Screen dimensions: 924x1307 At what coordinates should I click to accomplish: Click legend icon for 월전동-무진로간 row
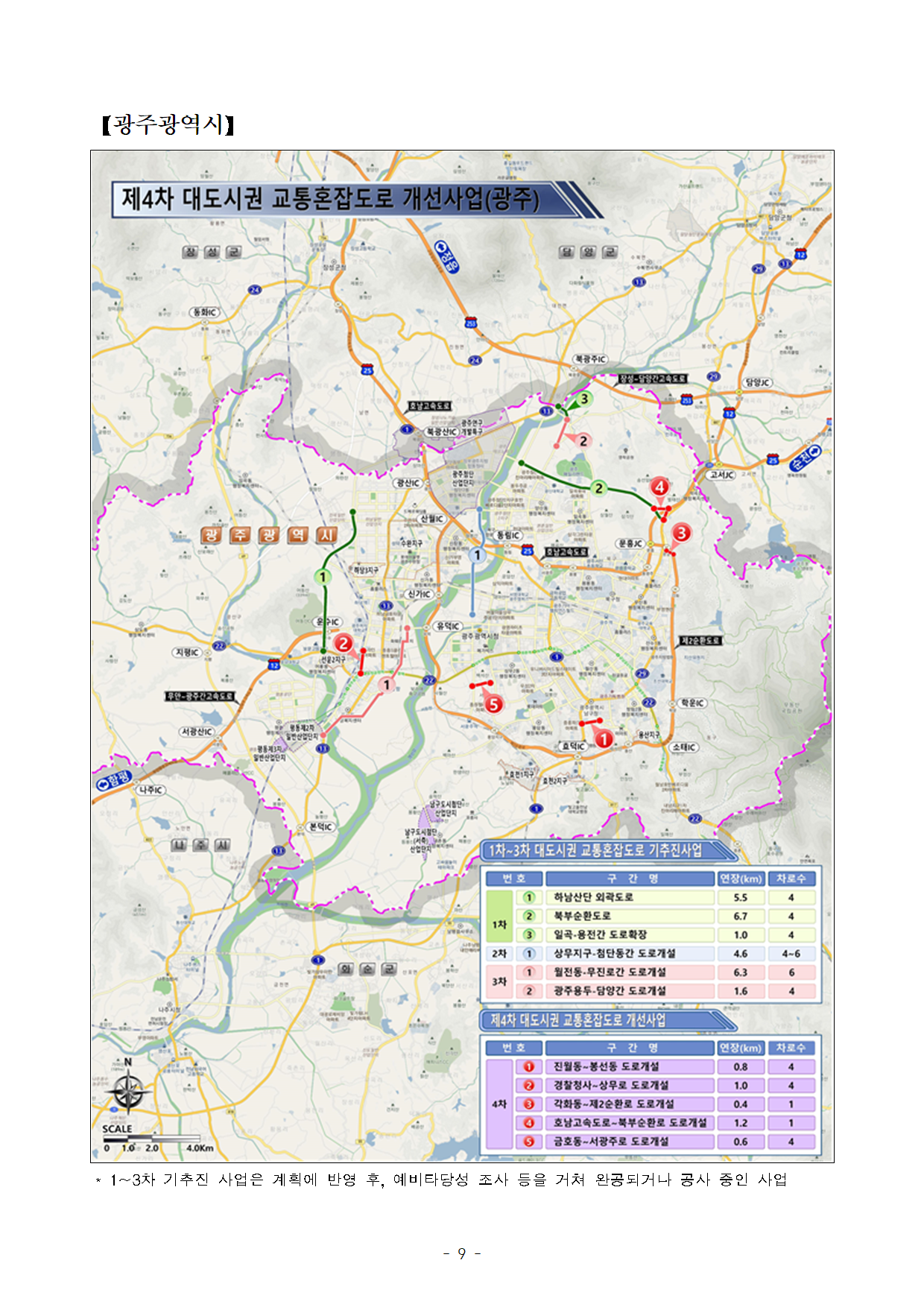point(529,972)
